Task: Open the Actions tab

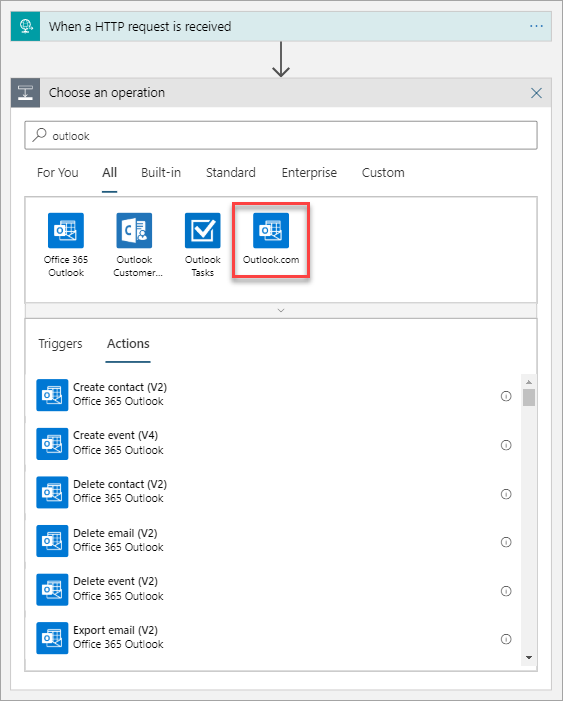Action: pyautogui.click(x=128, y=344)
